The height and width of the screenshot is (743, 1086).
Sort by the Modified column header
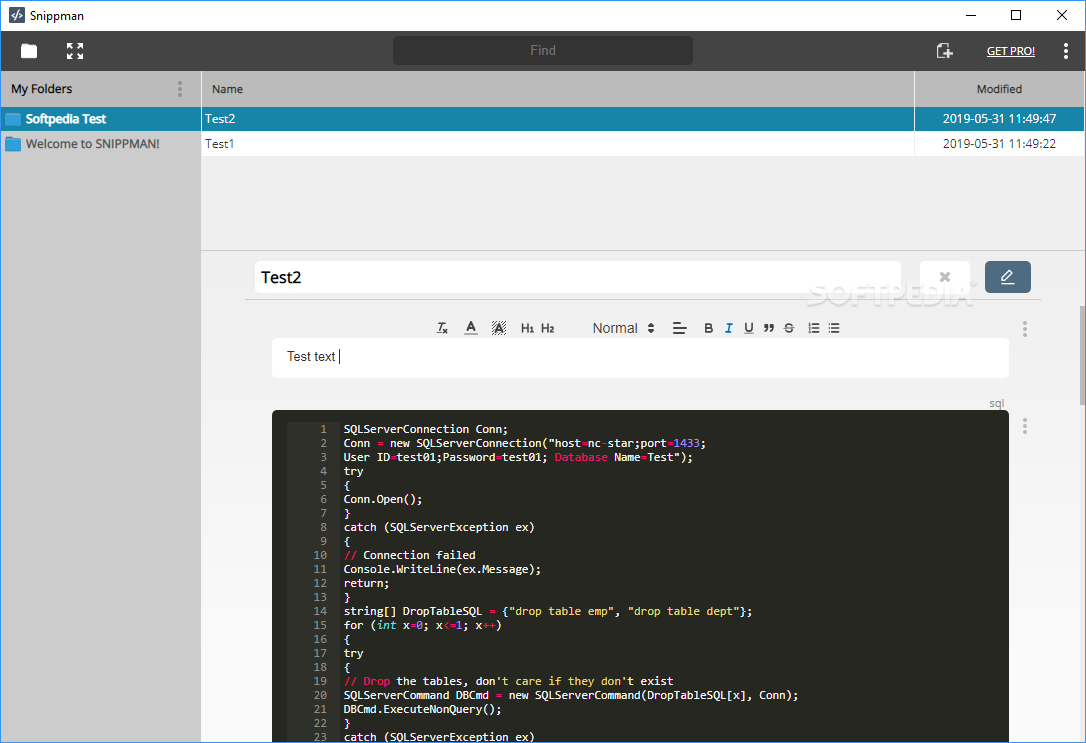999,89
